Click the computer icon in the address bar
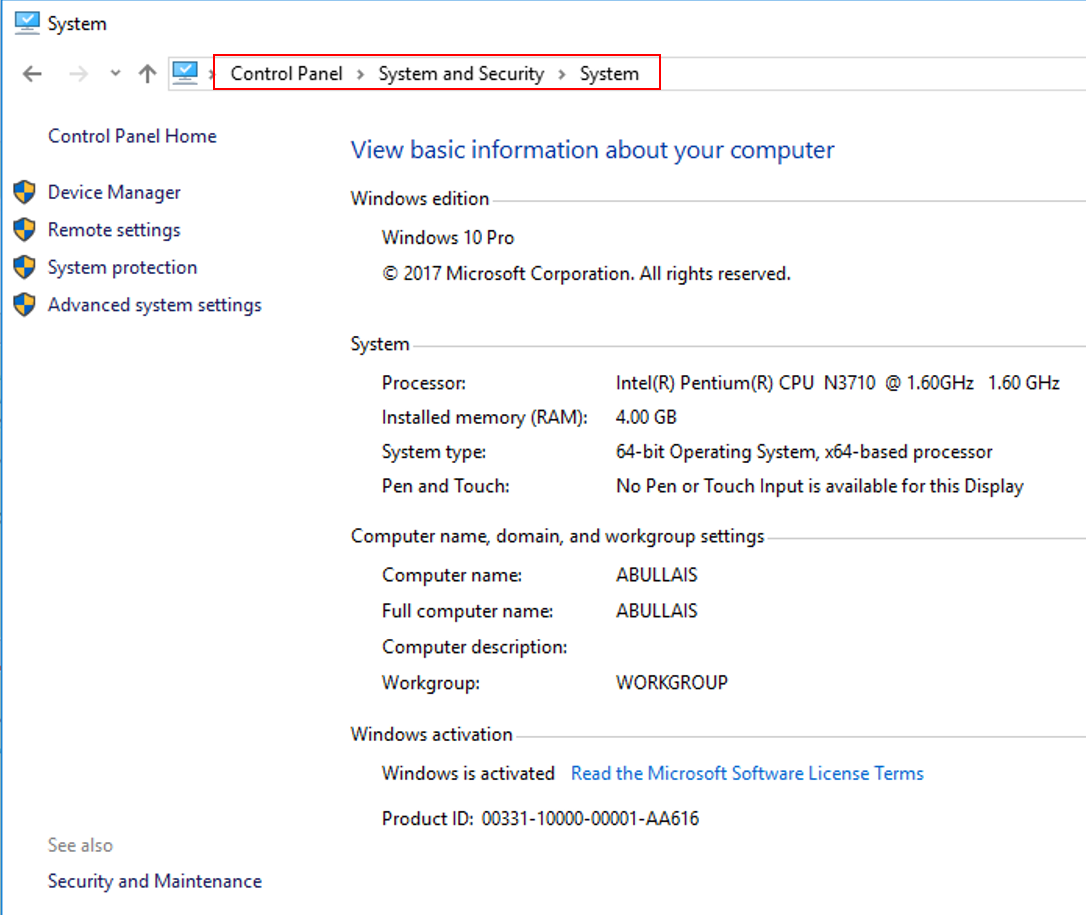1086x915 pixels. (x=186, y=72)
